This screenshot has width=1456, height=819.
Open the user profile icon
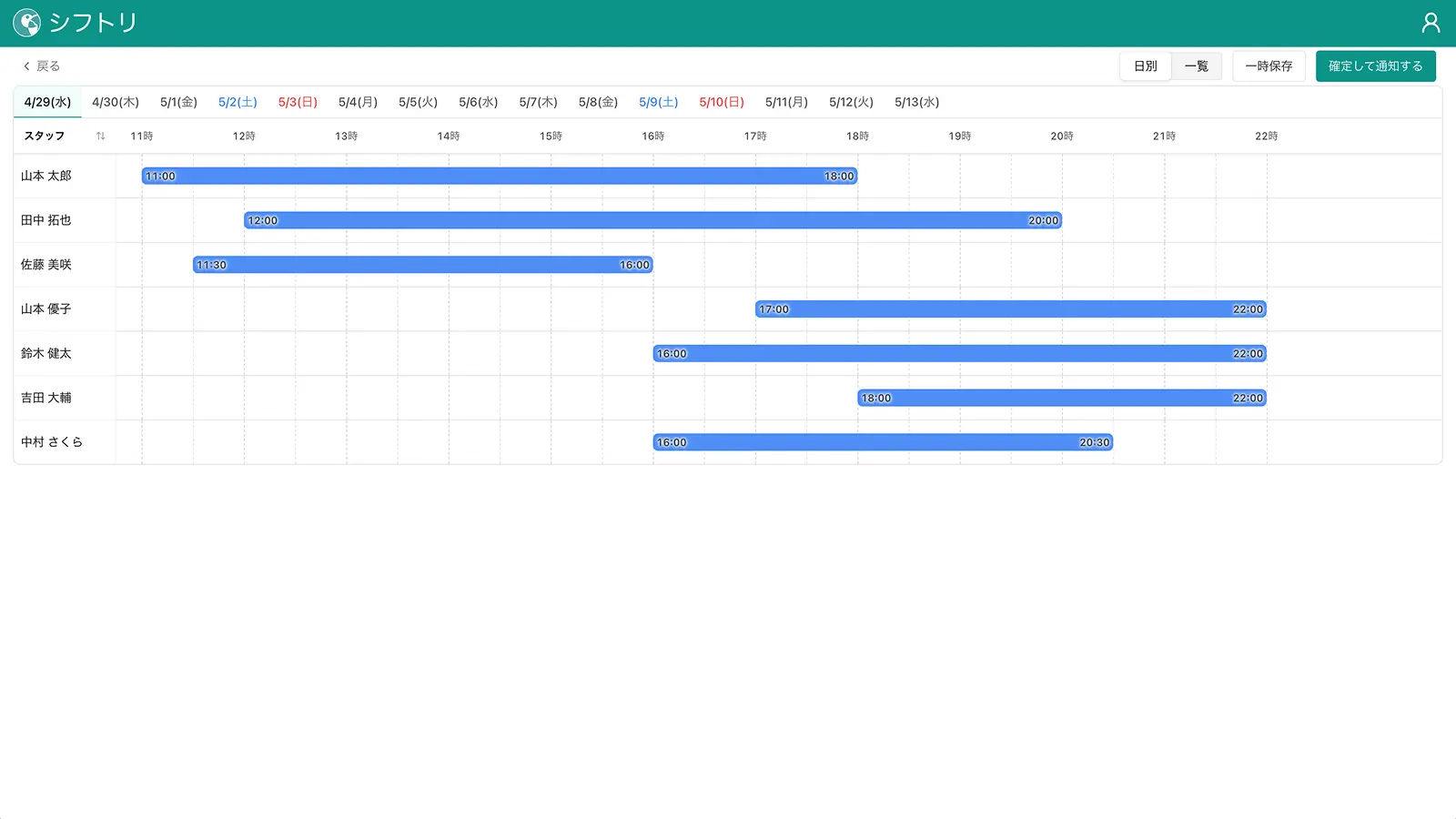(x=1431, y=23)
